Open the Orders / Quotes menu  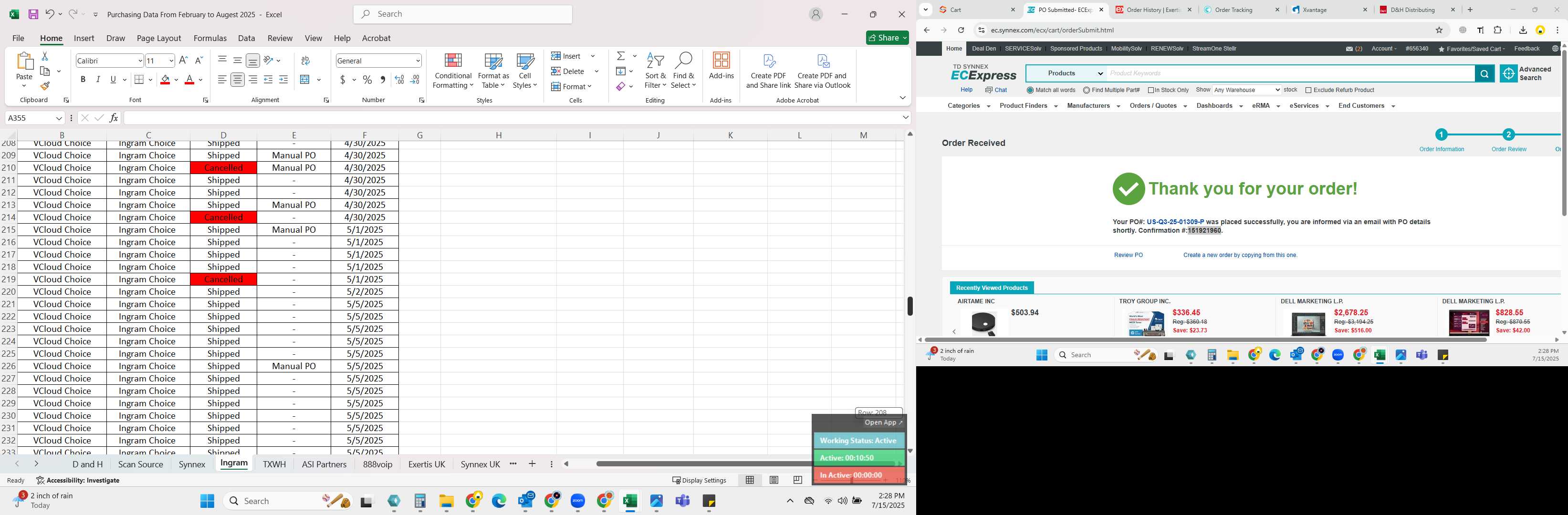click(x=1158, y=106)
